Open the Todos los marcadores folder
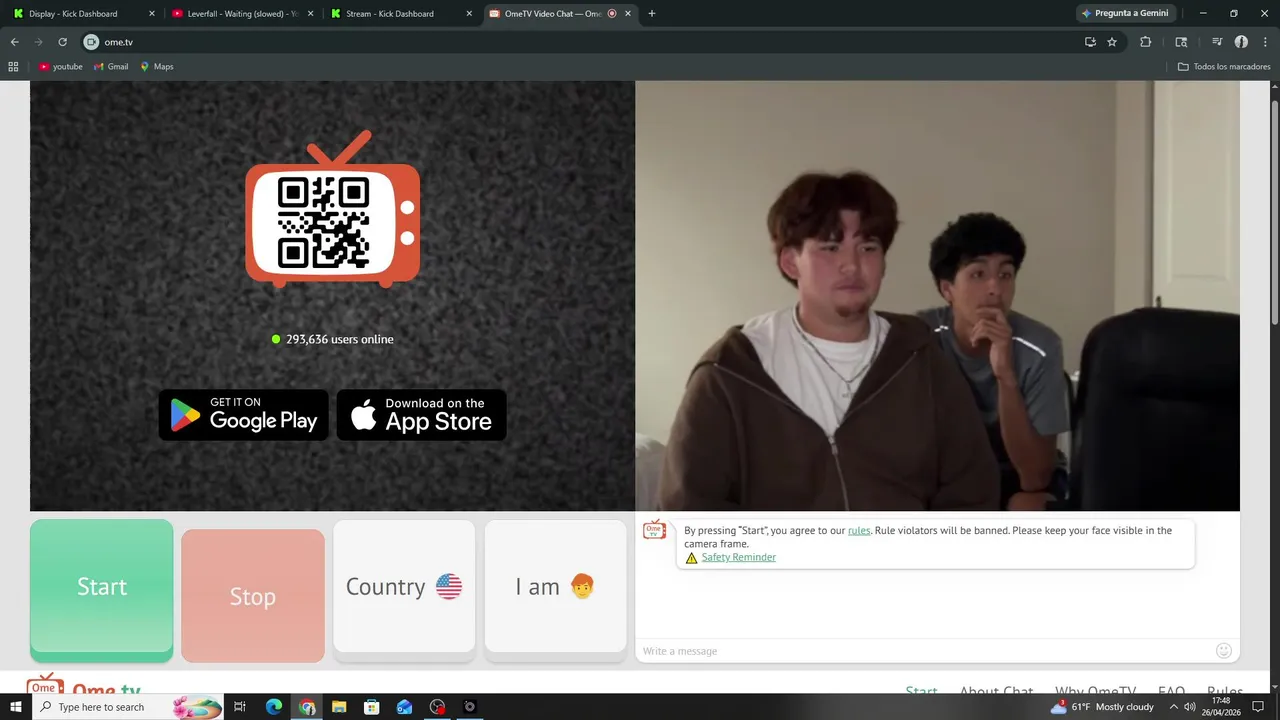The image size is (1280, 720). coord(1224,67)
